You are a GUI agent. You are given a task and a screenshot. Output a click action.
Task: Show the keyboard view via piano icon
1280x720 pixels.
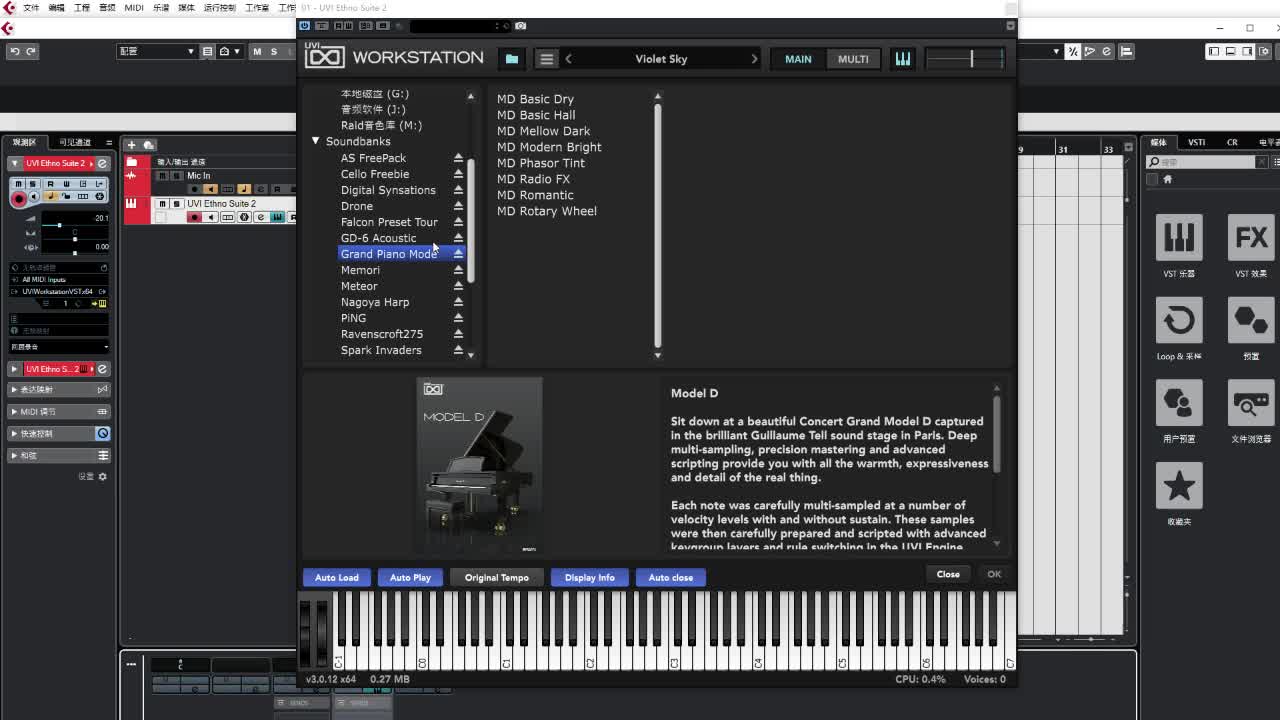903,59
